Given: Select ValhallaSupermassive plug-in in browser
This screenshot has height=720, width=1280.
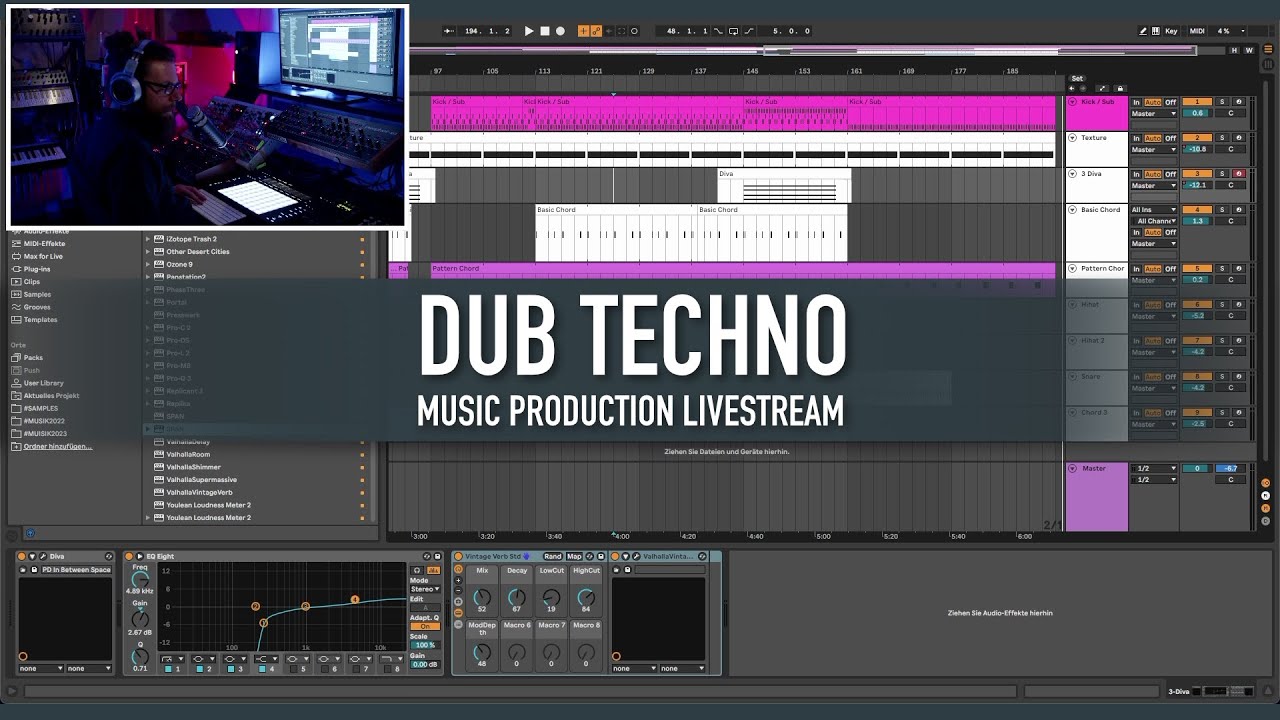Looking at the screenshot, I should click(x=200, y=480).
